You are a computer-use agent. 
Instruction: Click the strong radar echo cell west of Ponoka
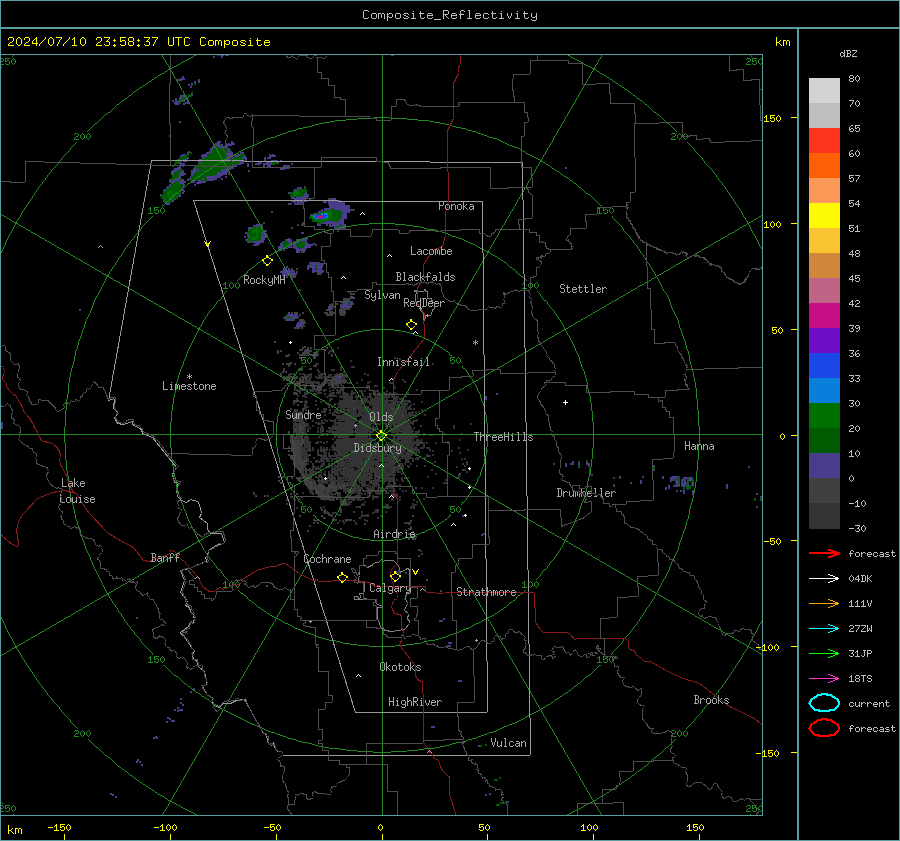329,215
